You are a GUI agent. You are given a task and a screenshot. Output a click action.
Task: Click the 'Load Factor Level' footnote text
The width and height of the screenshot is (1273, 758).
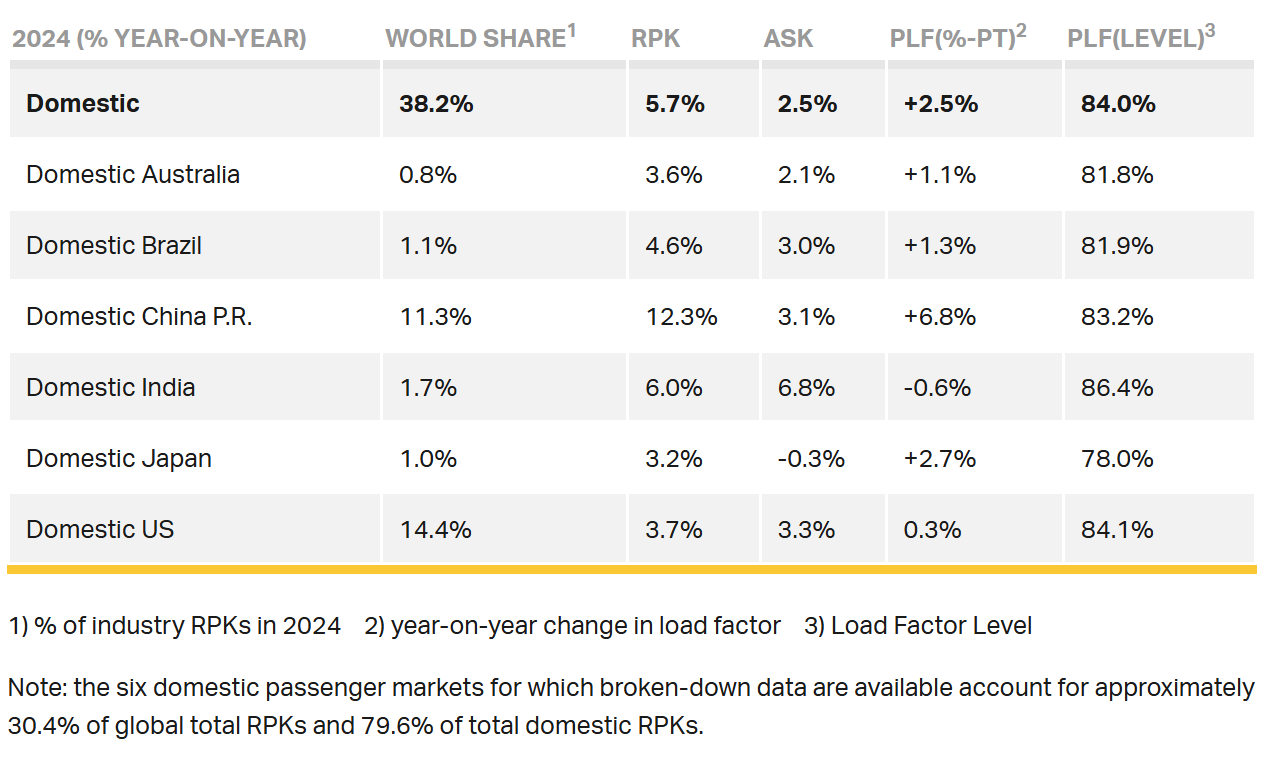931,626
